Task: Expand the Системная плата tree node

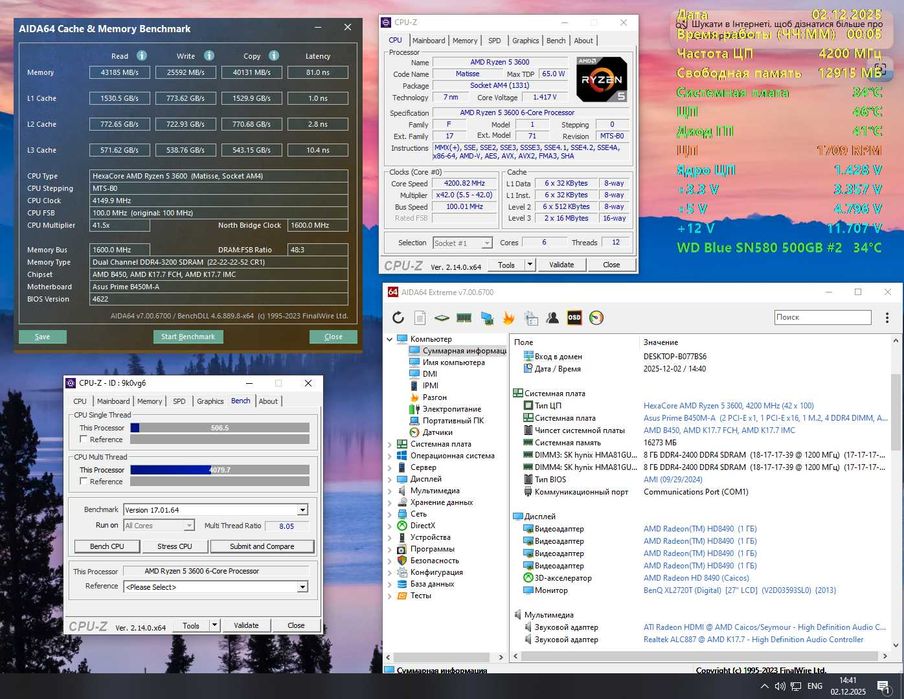Action: point(390,444)
